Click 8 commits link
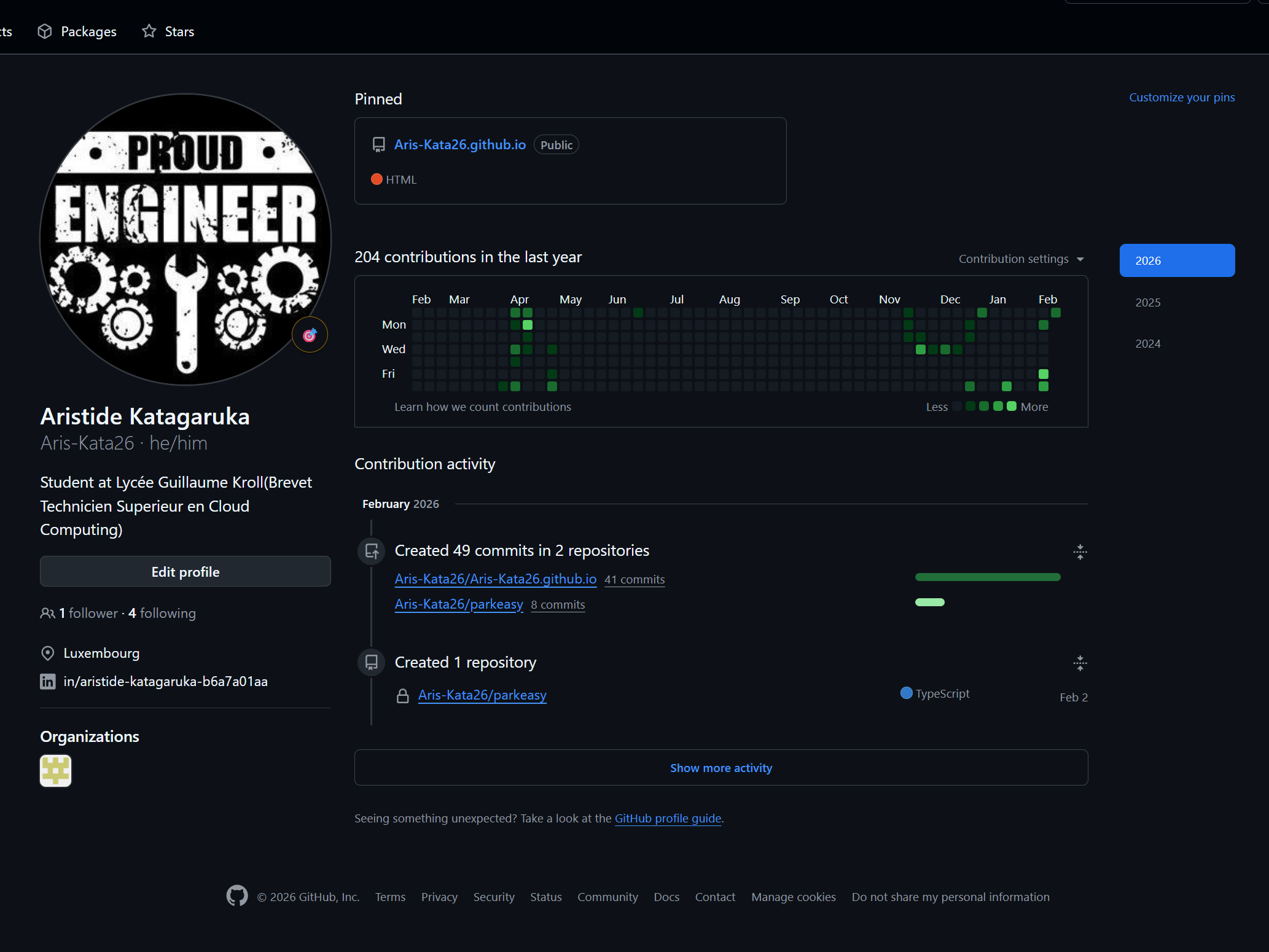 (x=558, y=604)
